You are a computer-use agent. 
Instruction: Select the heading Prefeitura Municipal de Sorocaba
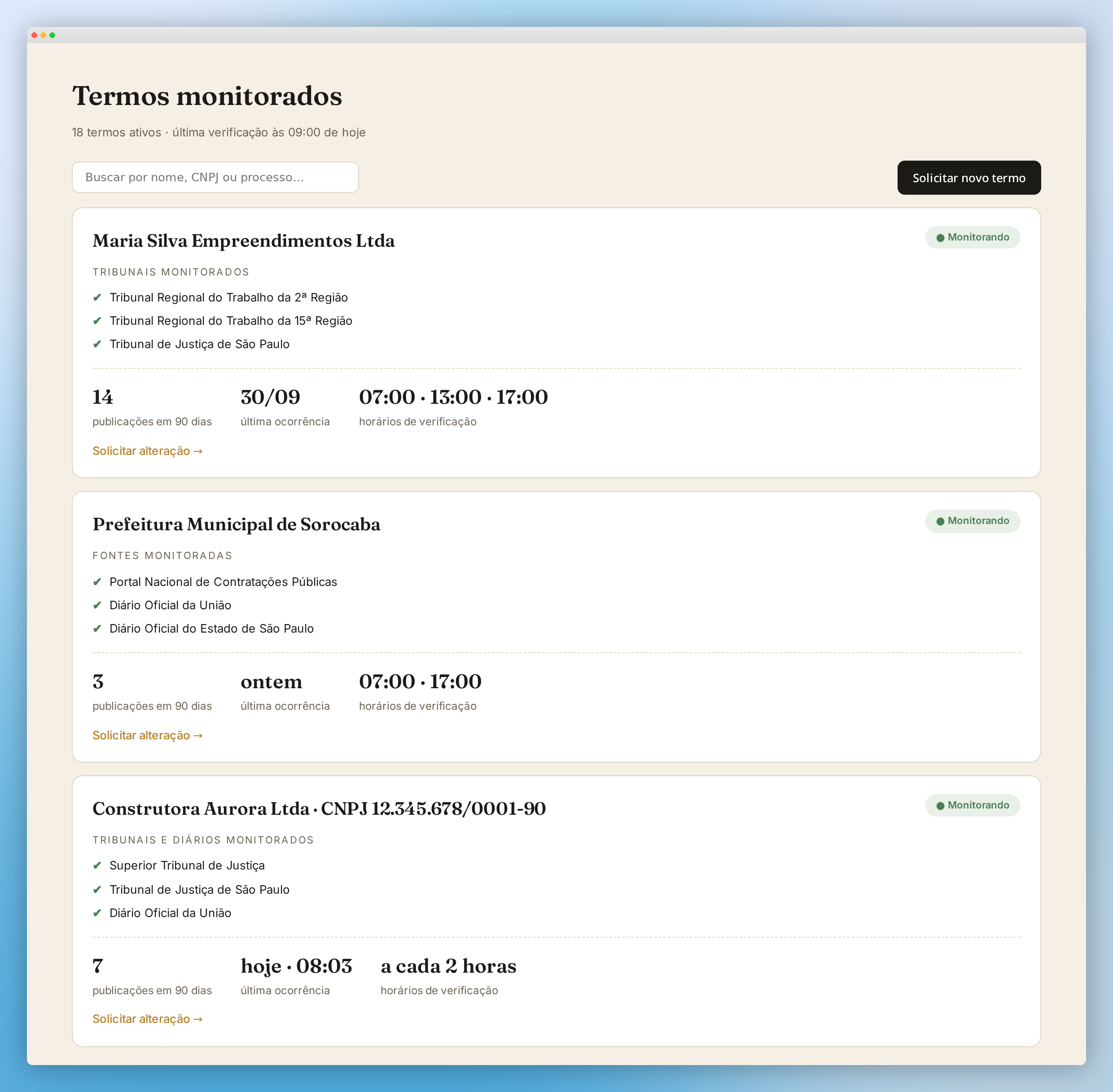pyautogui.click(x=237, y=524)
